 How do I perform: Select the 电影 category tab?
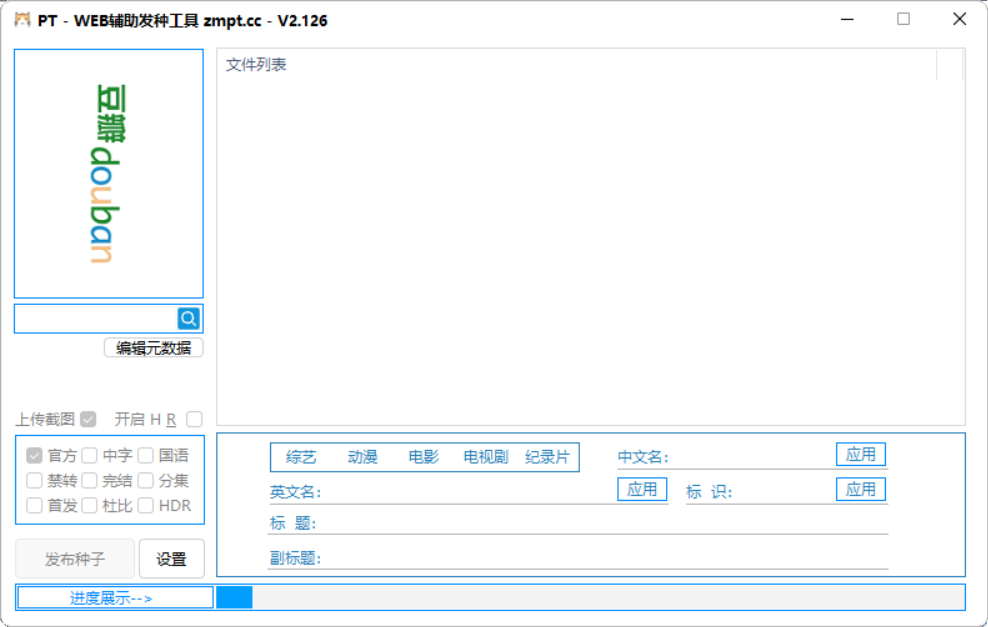click(x=423, y=456)
